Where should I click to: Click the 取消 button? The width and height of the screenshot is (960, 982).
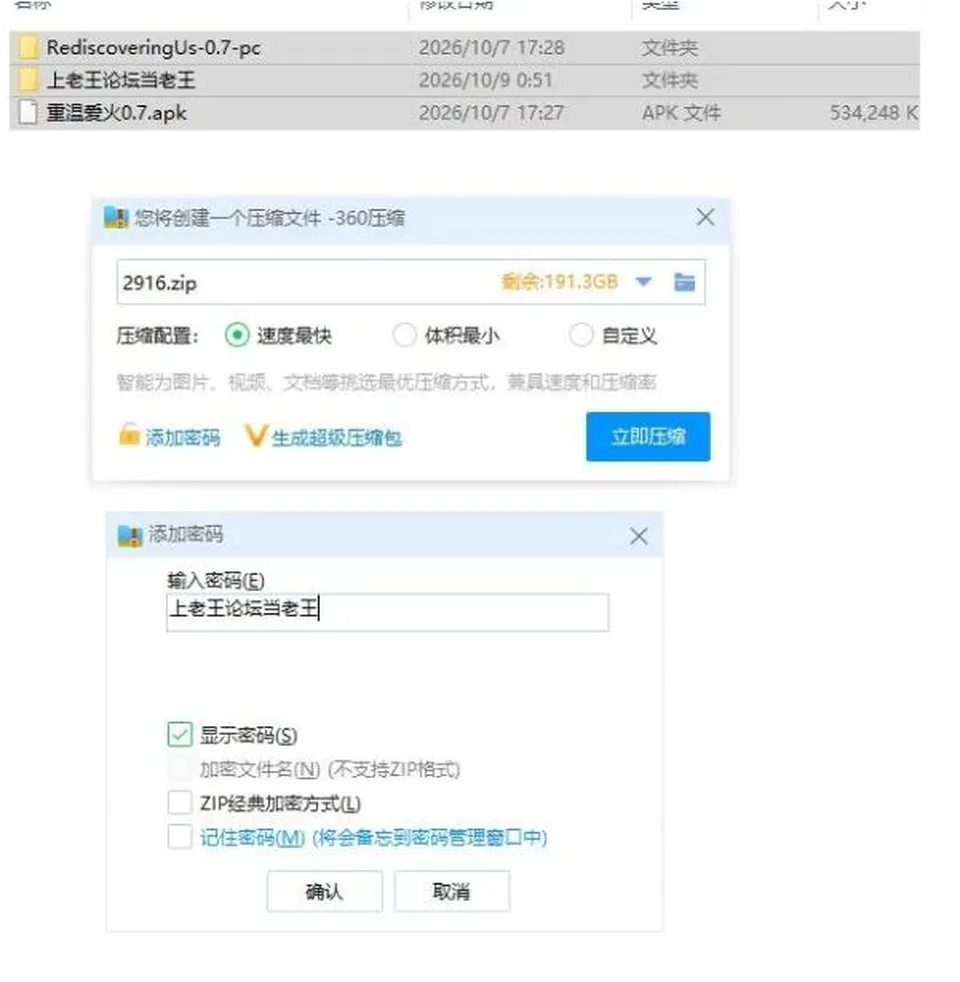[452, 891]
